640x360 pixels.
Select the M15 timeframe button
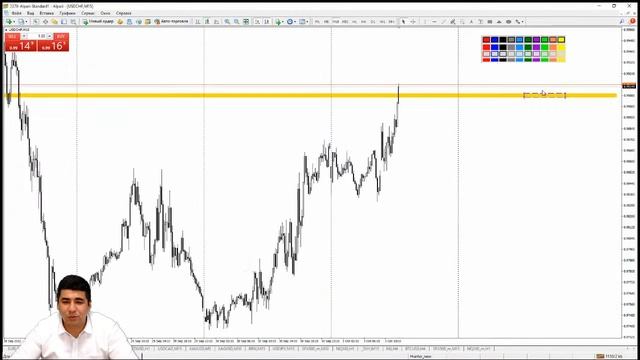point(336,22)
